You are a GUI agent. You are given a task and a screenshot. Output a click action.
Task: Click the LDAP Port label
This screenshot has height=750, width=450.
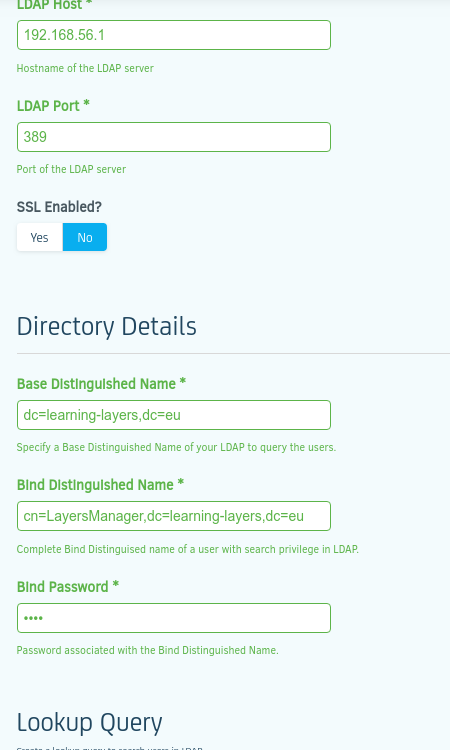coord(53,106)
